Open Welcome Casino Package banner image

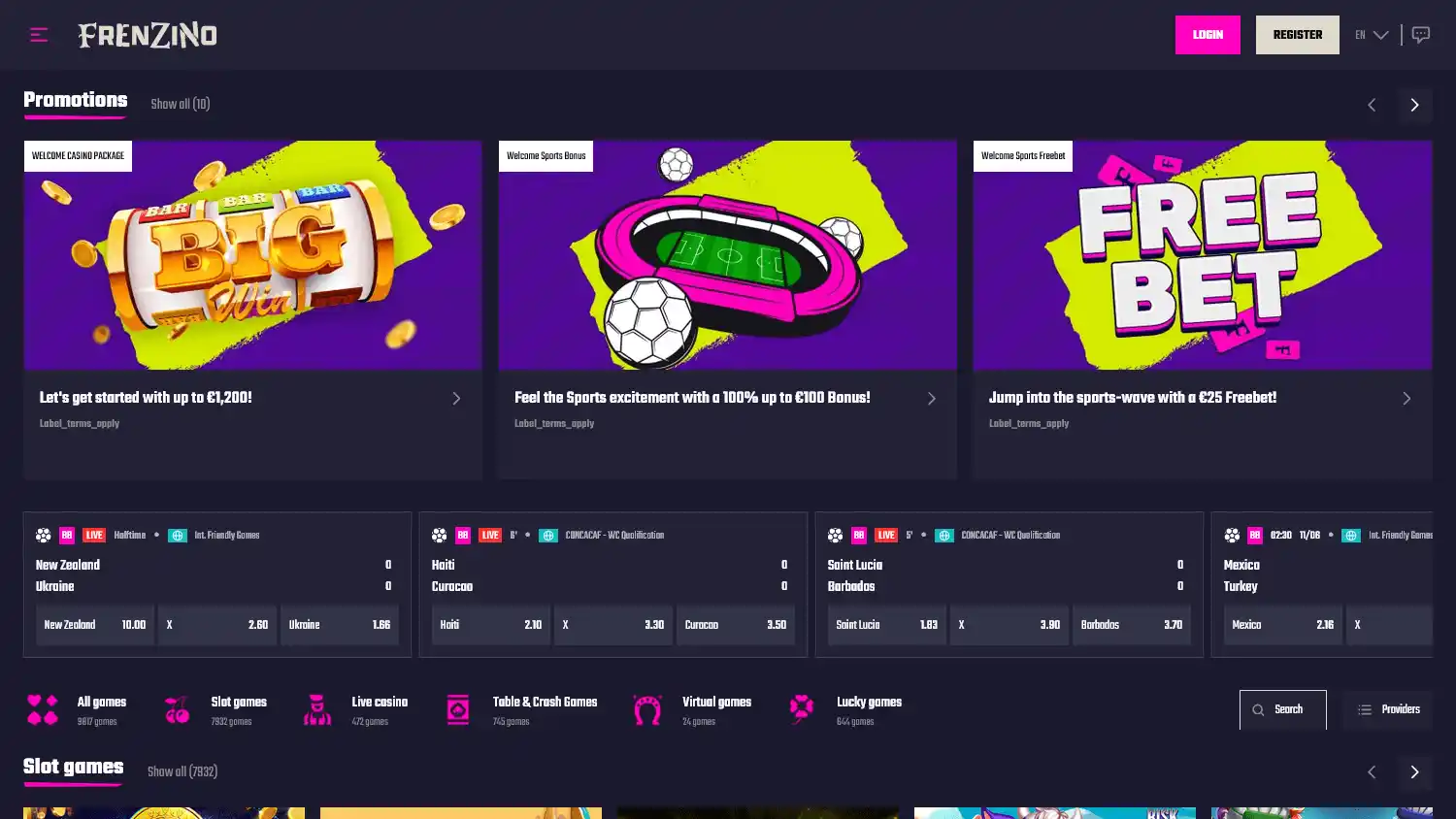pyautogui.click(x=252, y=255)
